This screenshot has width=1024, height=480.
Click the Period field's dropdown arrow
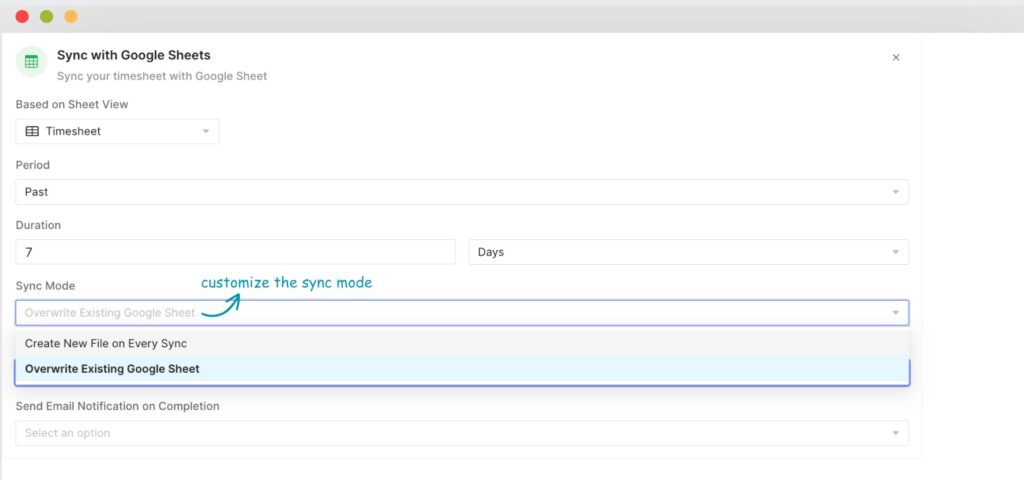[x=895, y=192]
